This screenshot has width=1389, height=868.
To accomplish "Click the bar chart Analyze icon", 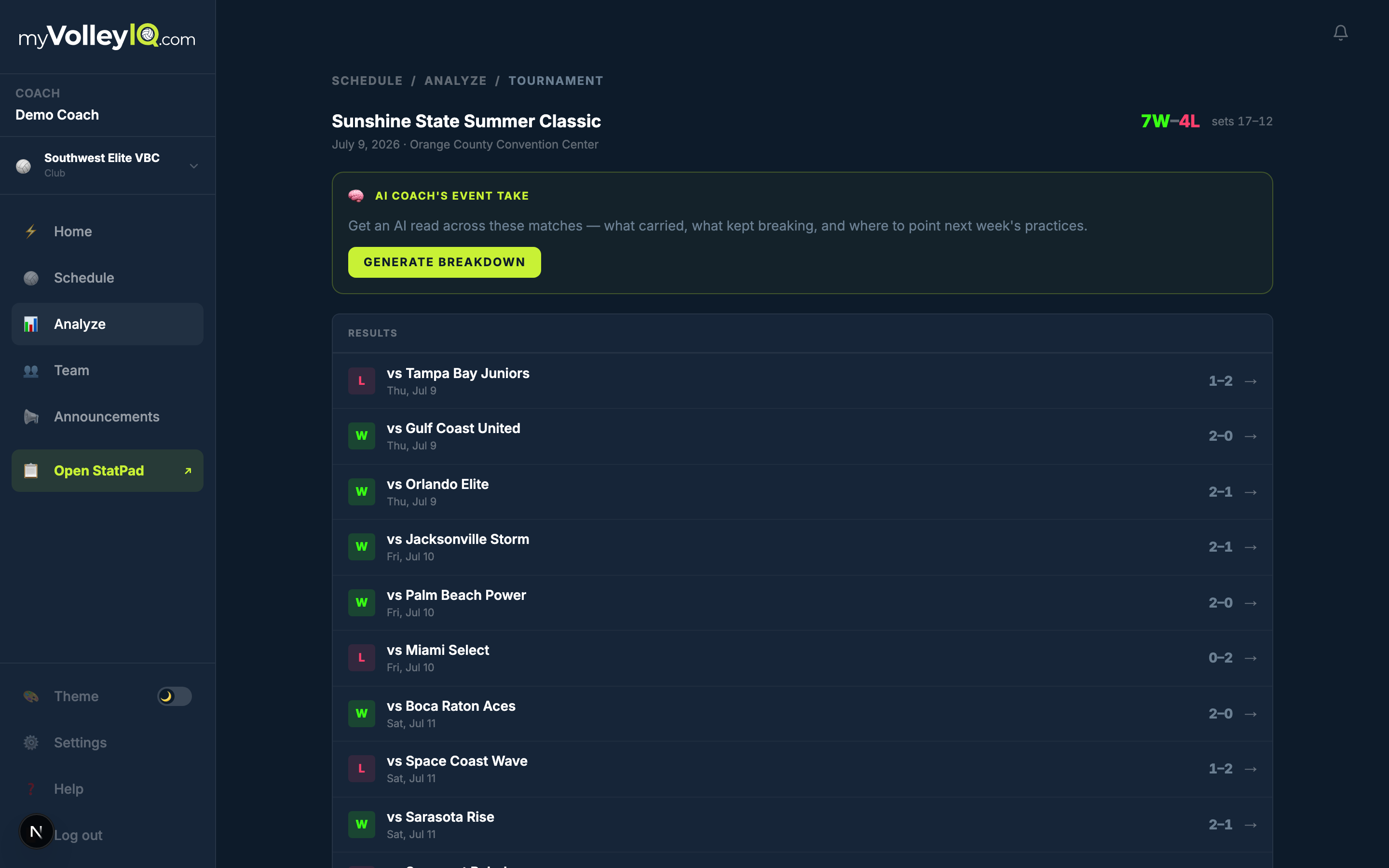I will [31, 325].
